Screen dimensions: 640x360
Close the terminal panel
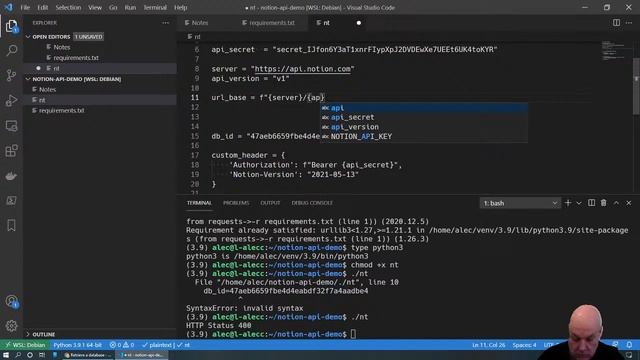pos(629,203)
